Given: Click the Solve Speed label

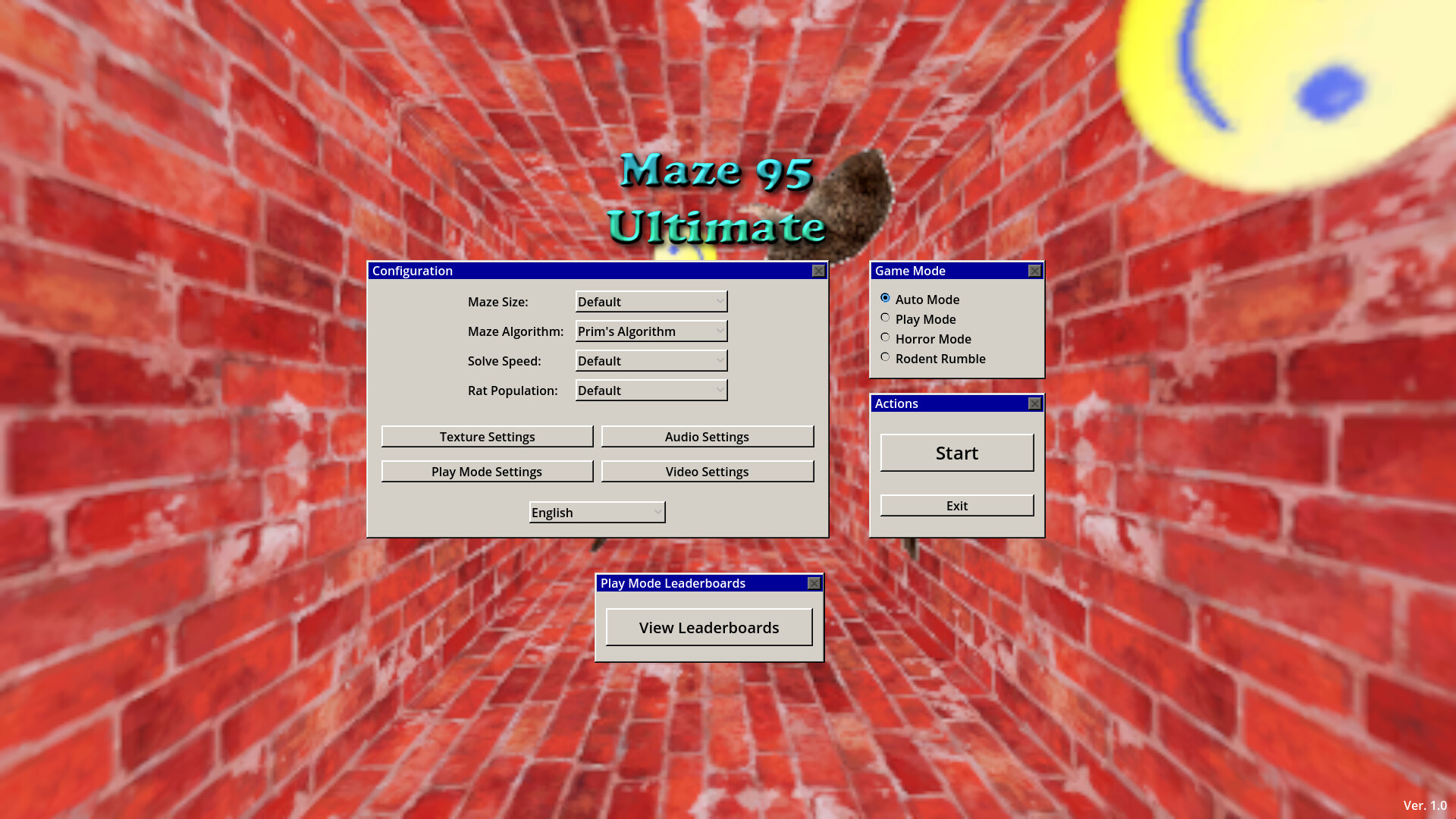Looking at the screenshot, I should tap(504, 361).
